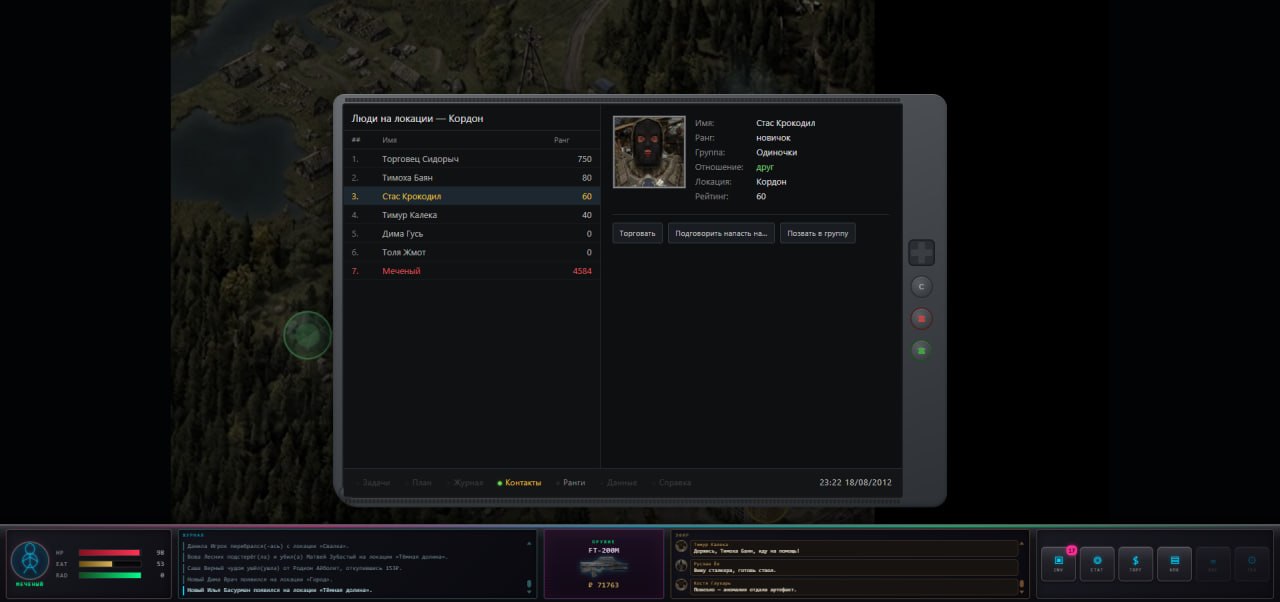Click rank value 4584 for Меченый
Screen dimensions: 1280x602
(582, 271)
